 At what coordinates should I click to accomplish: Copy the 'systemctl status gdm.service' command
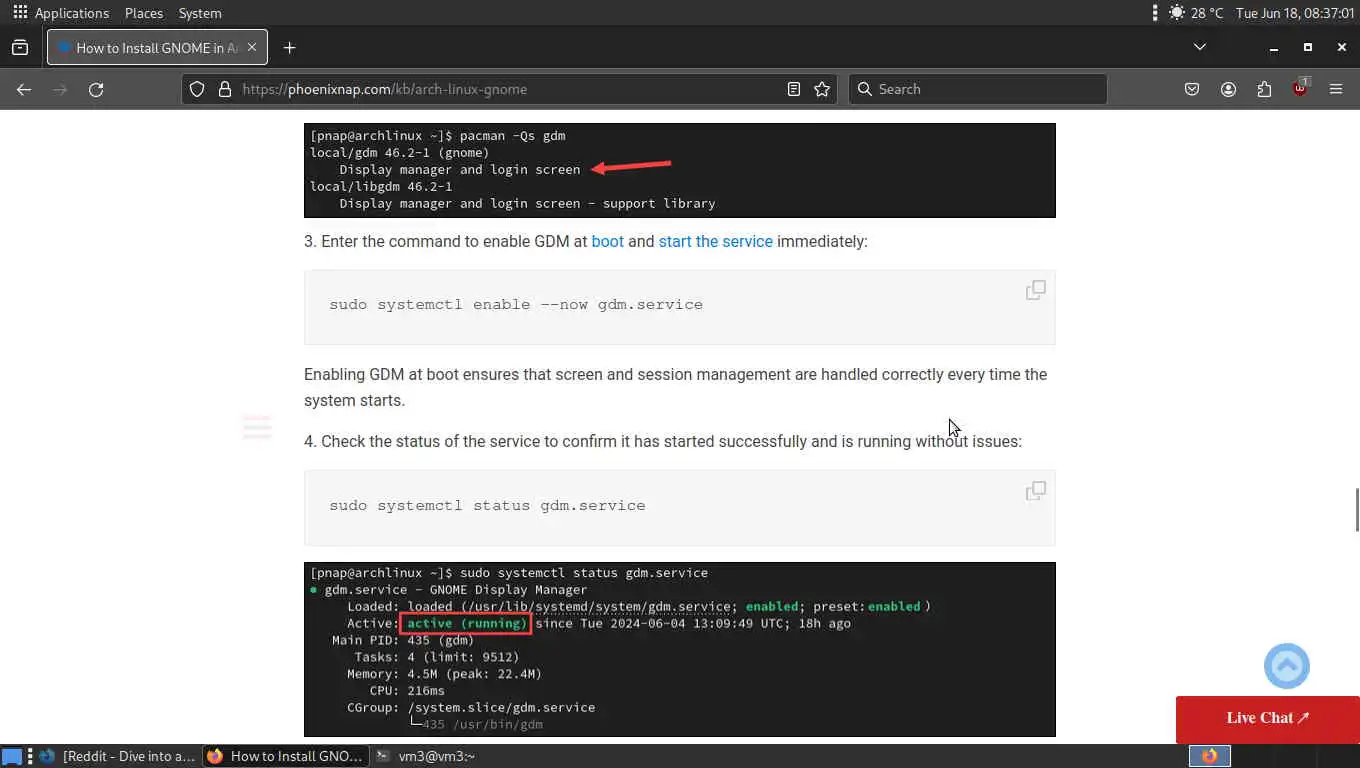coord(1036,491)
